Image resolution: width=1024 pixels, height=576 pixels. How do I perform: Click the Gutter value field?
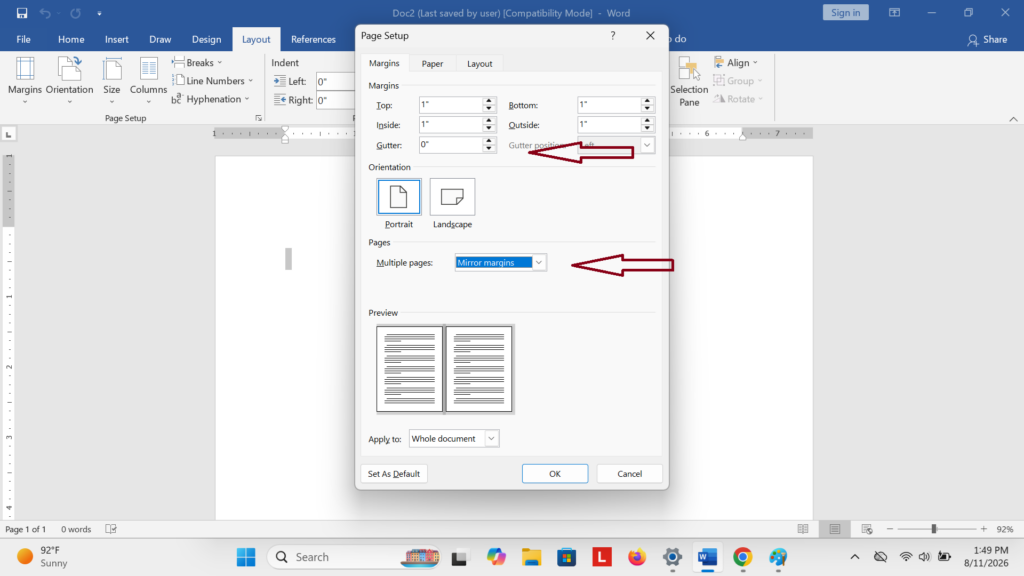pyautogui.click(x=451, y=145)
